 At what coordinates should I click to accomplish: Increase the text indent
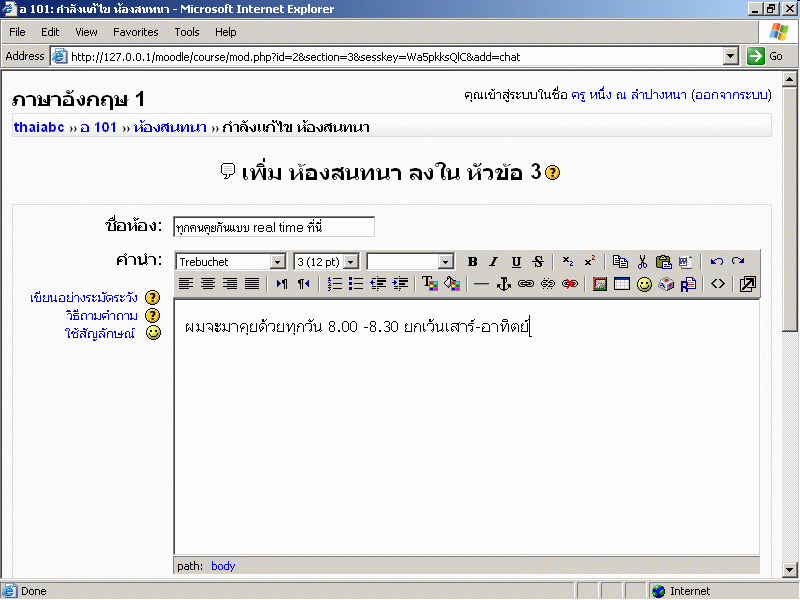click(400, 284)
